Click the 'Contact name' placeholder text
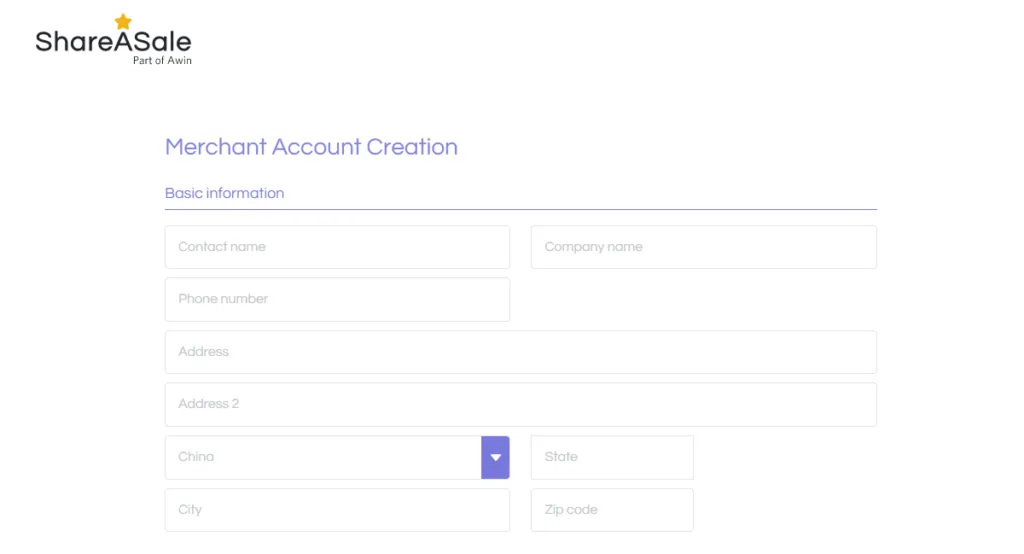Viewport: 1024px width, 554px height. point(222,247)
